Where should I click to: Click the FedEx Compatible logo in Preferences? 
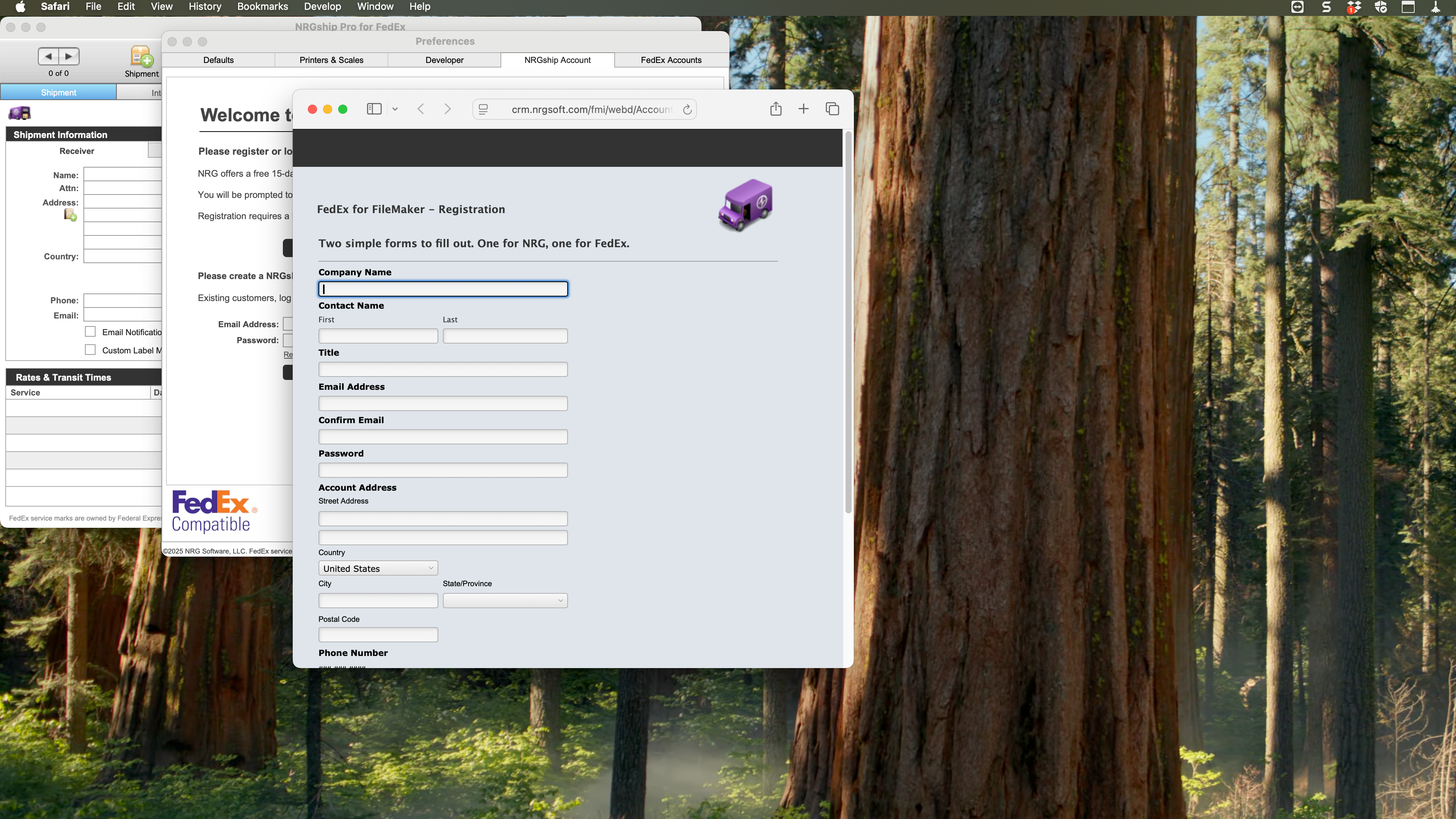click(x=214, y=511)
